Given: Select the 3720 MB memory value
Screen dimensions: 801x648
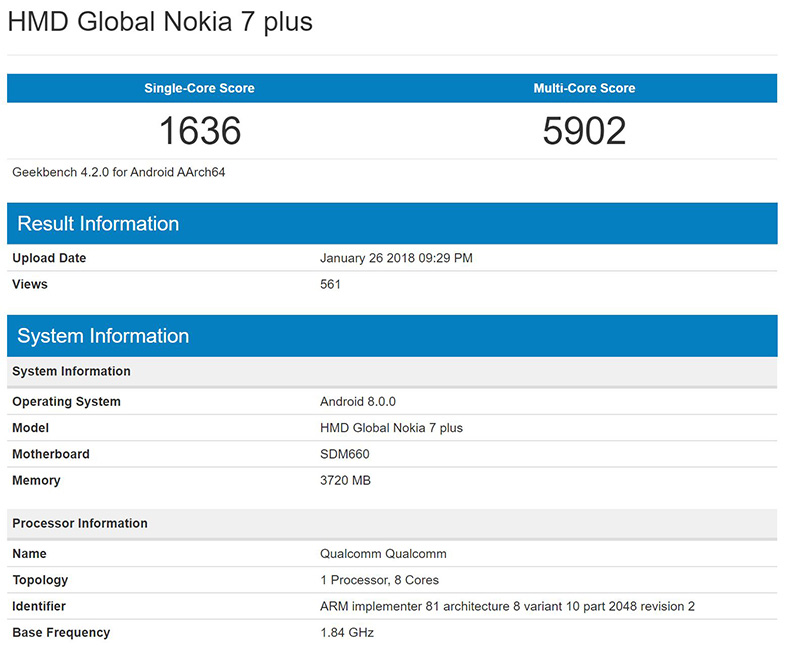Looking at the screenshot, I should [345, 480].
